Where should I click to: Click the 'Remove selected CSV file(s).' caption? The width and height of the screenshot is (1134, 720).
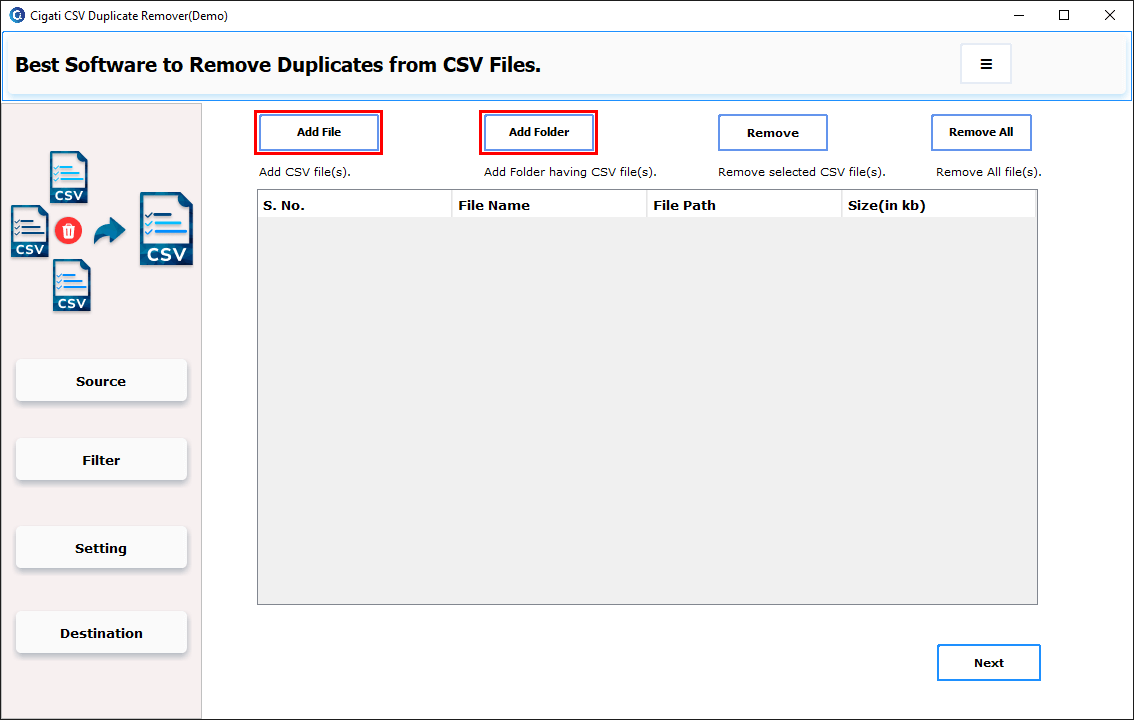point(801,172)
